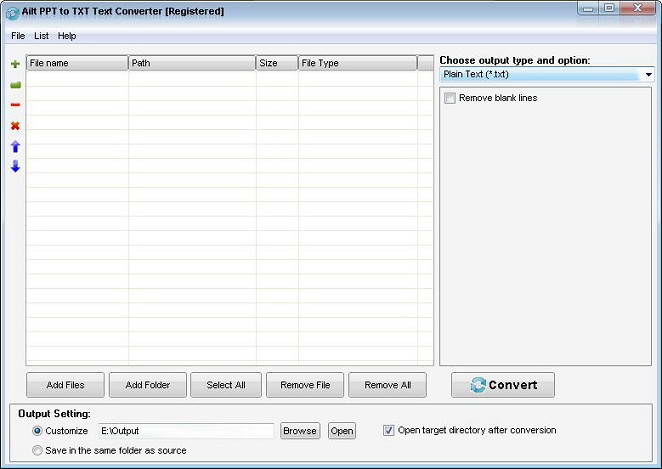Click Browse to choose output folder

(300, 431)
